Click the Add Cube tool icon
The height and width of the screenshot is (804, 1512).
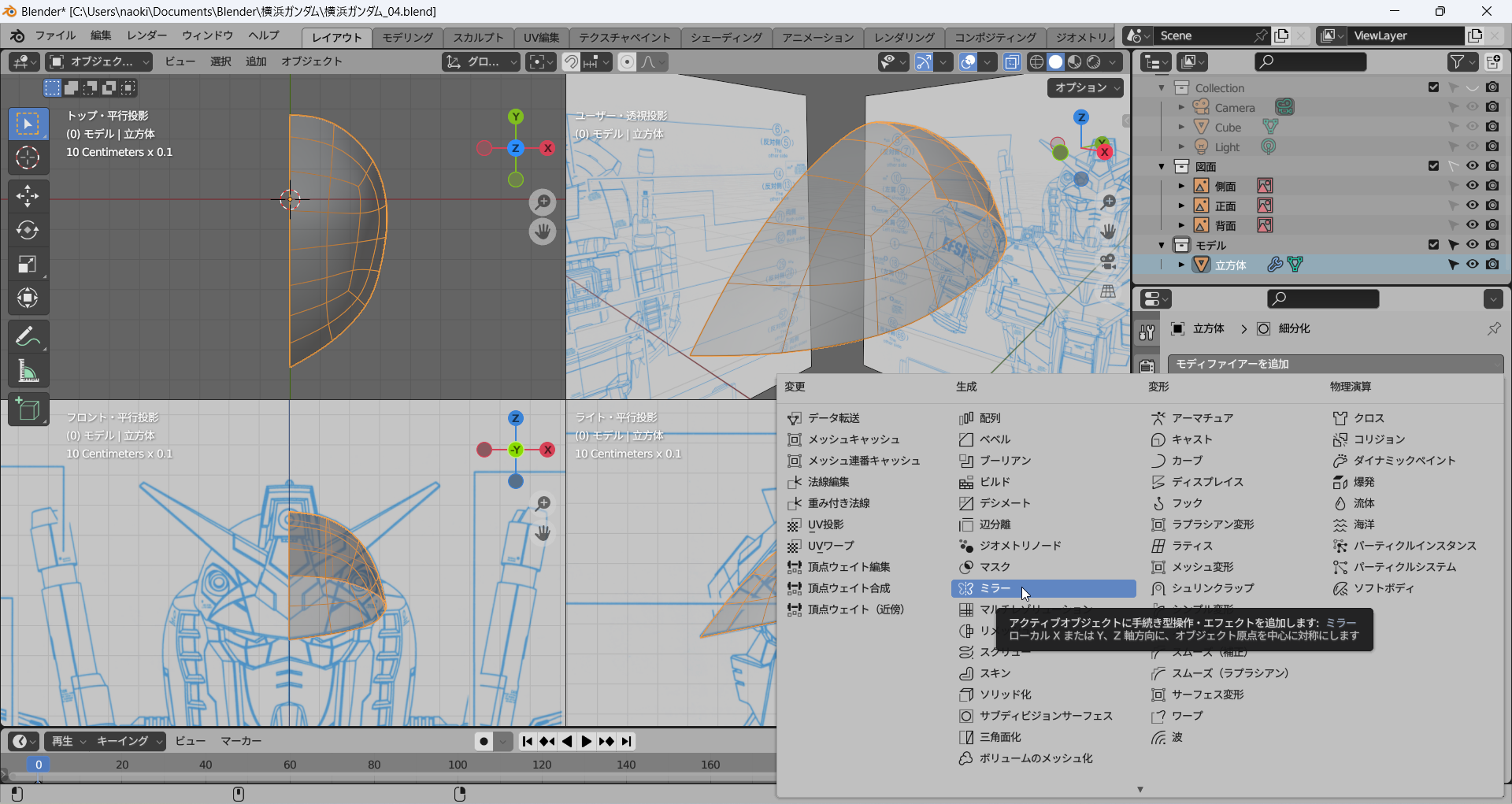(28, 409)
